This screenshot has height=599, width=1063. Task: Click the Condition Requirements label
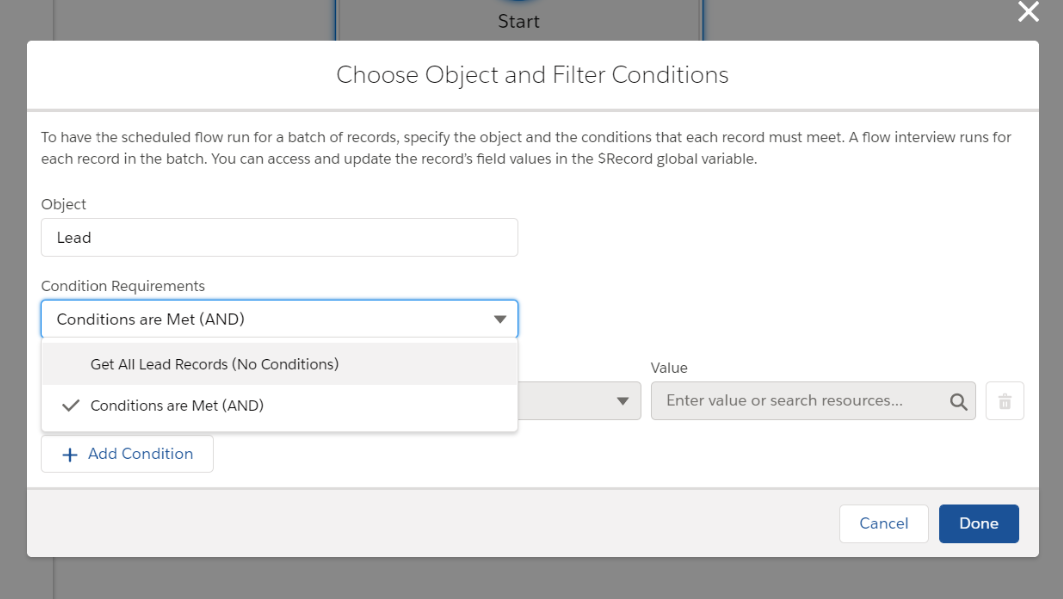123,285
